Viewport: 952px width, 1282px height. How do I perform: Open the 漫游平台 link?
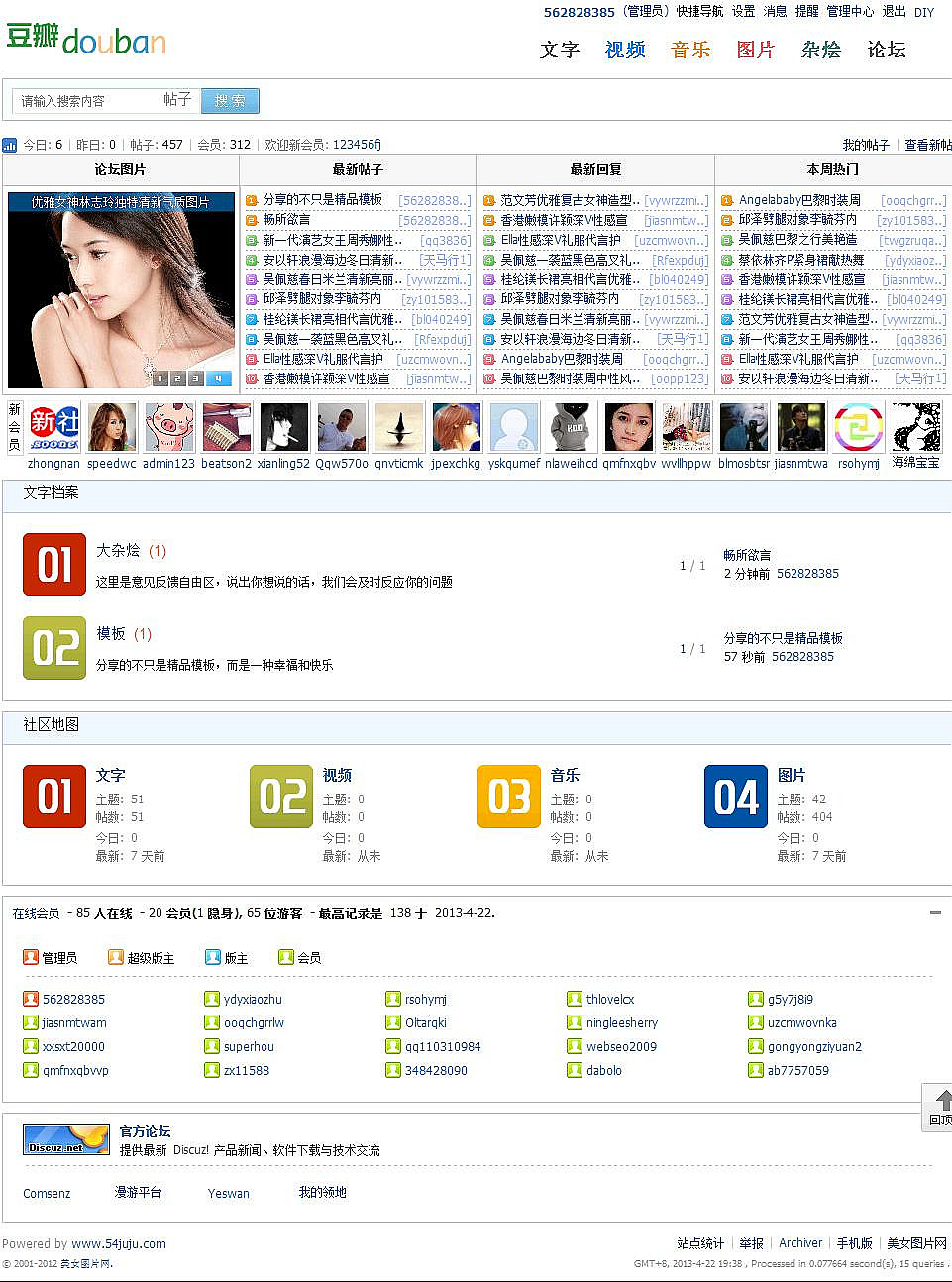pyautogui.click(x=138, y=1193)
